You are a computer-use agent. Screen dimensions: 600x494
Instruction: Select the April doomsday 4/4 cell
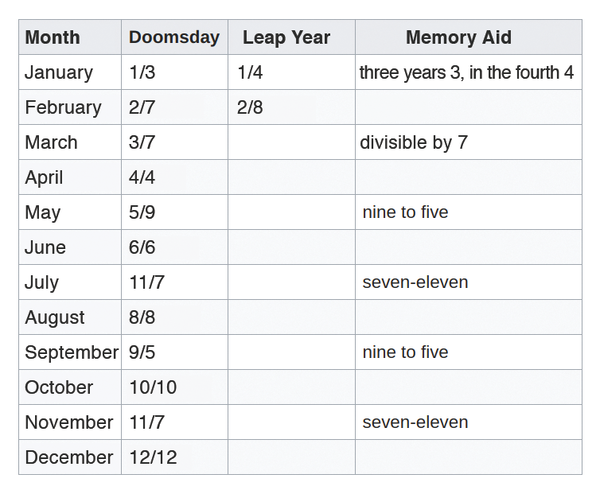point(142,178)
